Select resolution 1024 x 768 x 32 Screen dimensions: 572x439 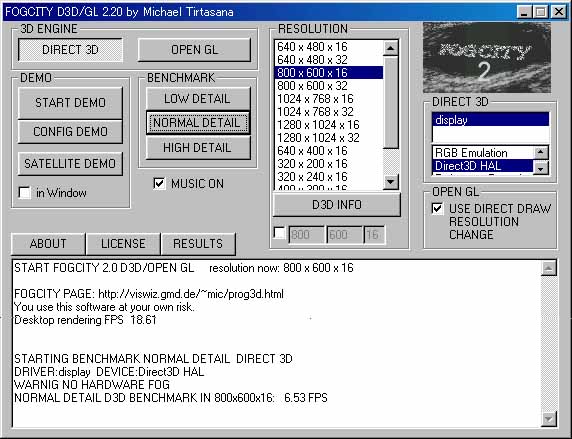coord(329,112)
